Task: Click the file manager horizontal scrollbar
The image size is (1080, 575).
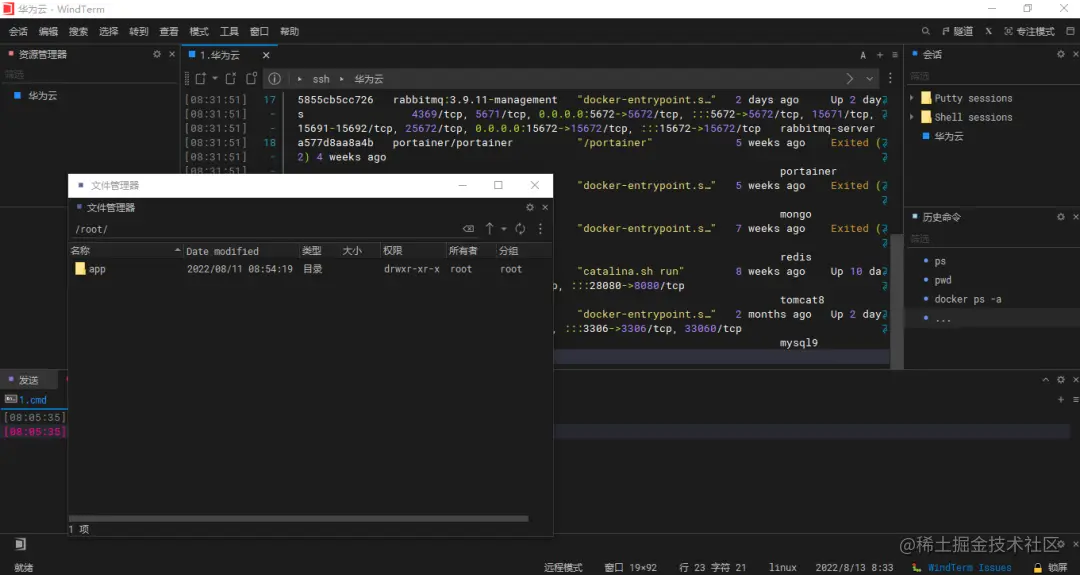Action: [298, 519]
